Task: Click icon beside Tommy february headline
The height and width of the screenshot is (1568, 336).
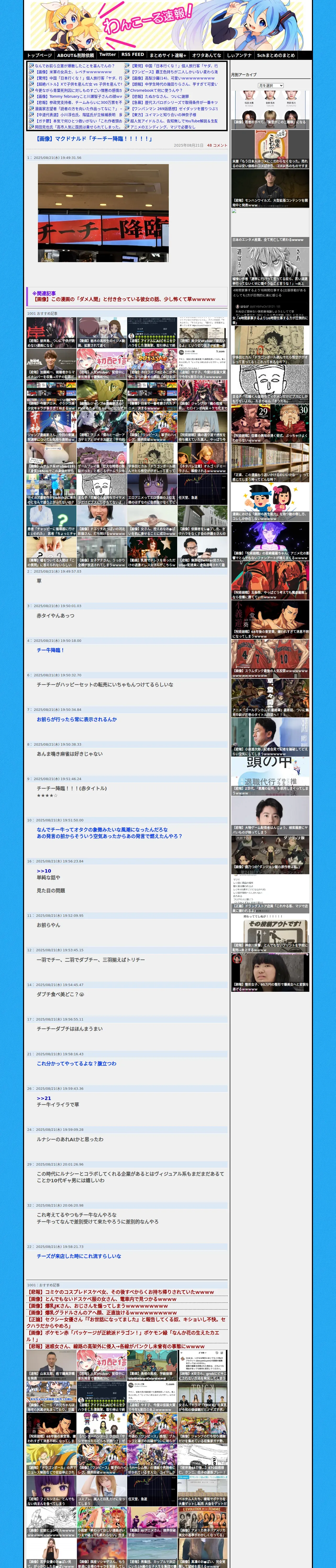Action: click(32, 96)
